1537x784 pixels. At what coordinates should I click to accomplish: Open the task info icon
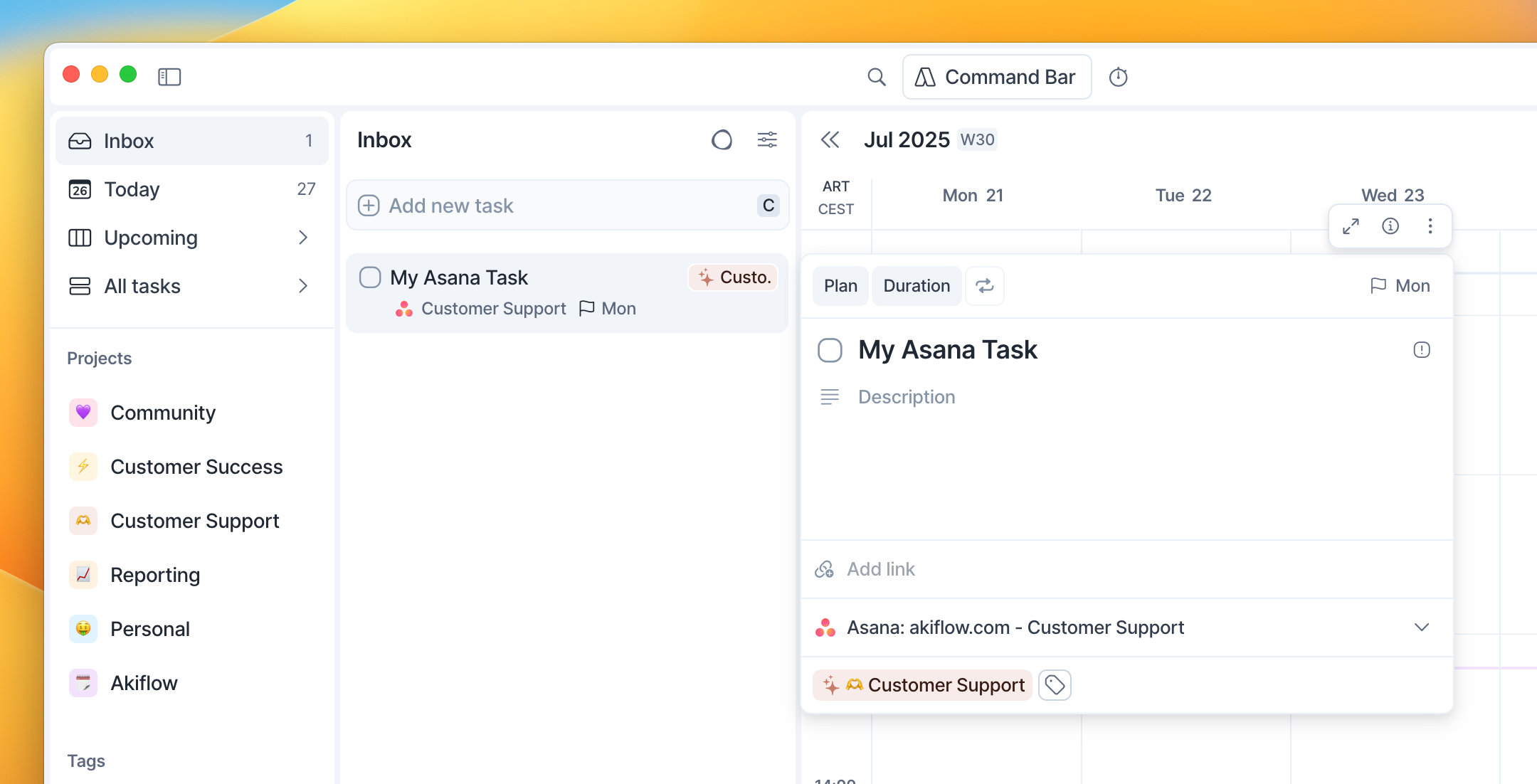tap(1390, 226)
